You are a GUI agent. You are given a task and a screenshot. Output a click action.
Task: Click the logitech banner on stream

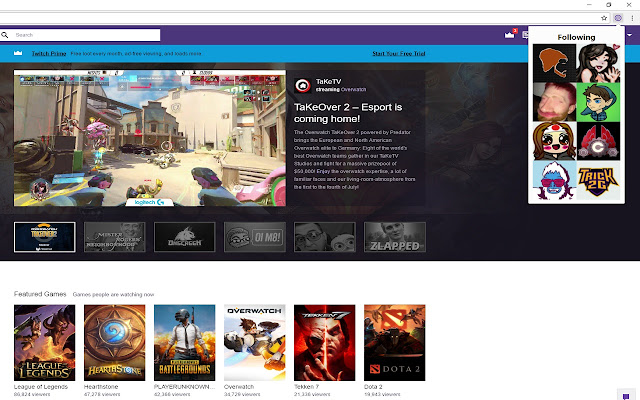pyautogui.click(x=150, y=202)
